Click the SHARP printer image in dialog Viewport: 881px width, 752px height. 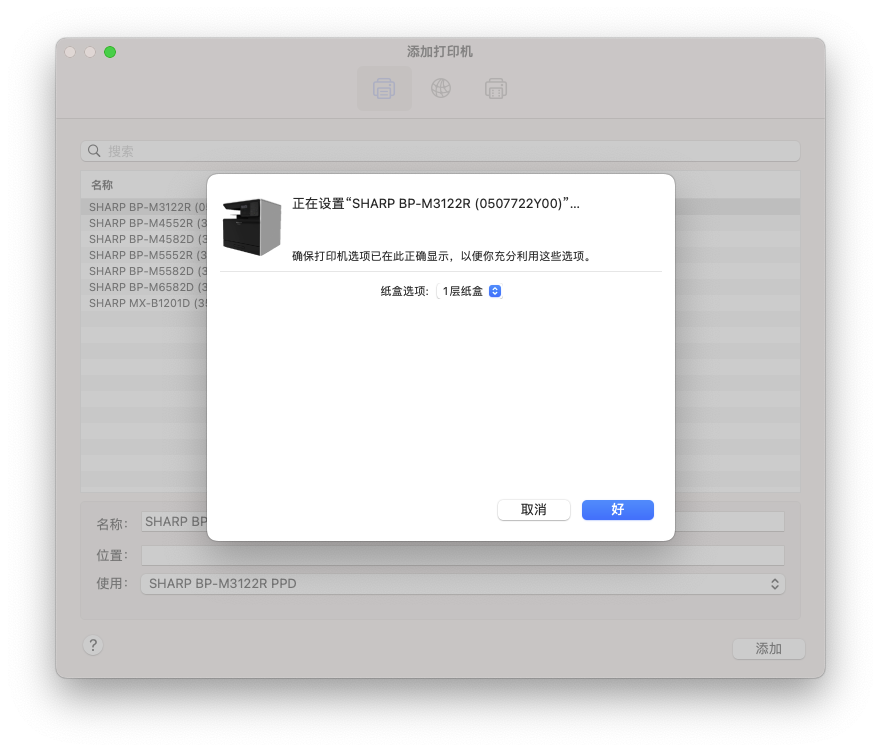(x=251, y=226)
